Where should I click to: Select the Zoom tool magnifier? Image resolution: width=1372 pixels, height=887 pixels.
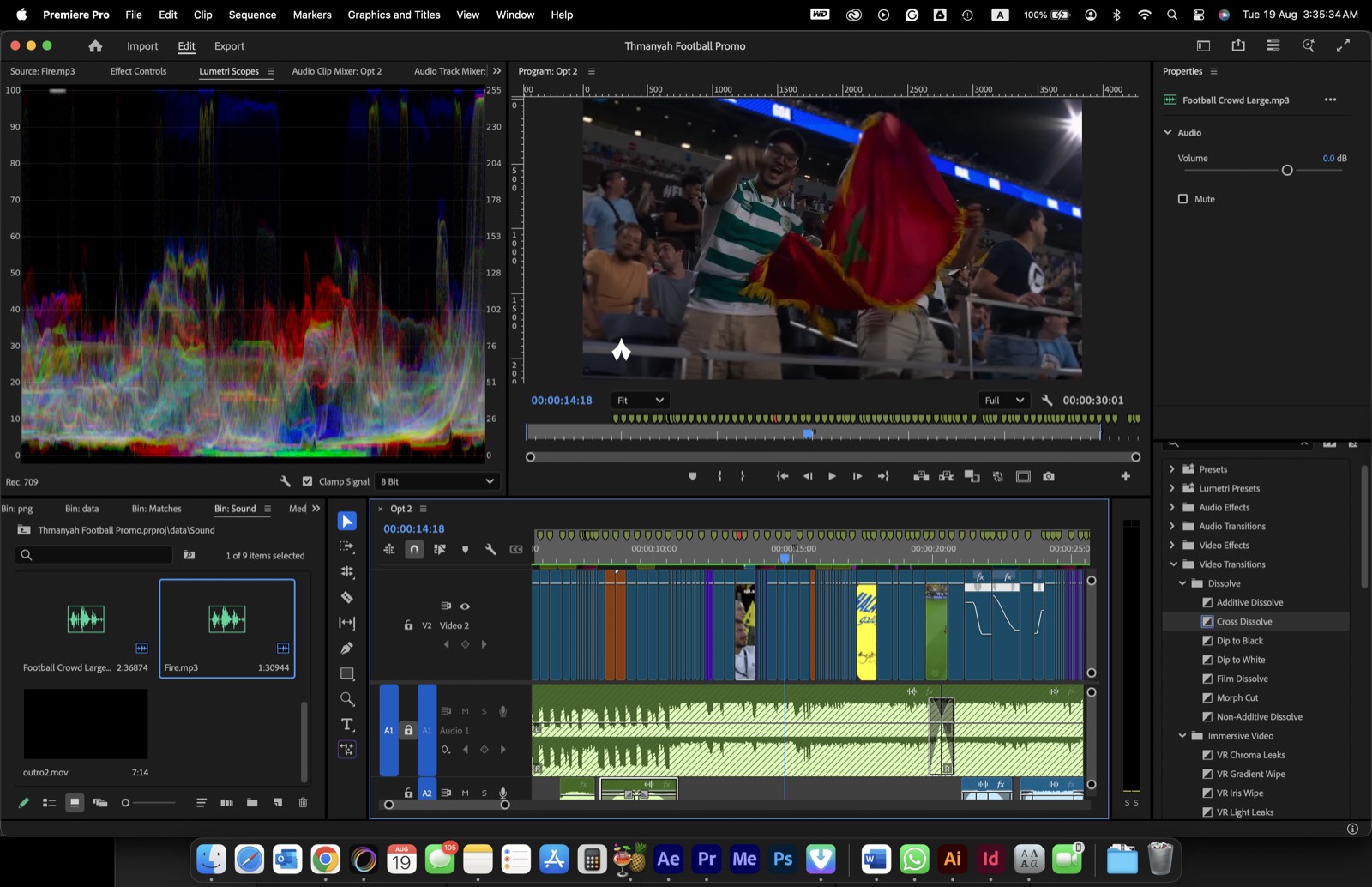346,698
